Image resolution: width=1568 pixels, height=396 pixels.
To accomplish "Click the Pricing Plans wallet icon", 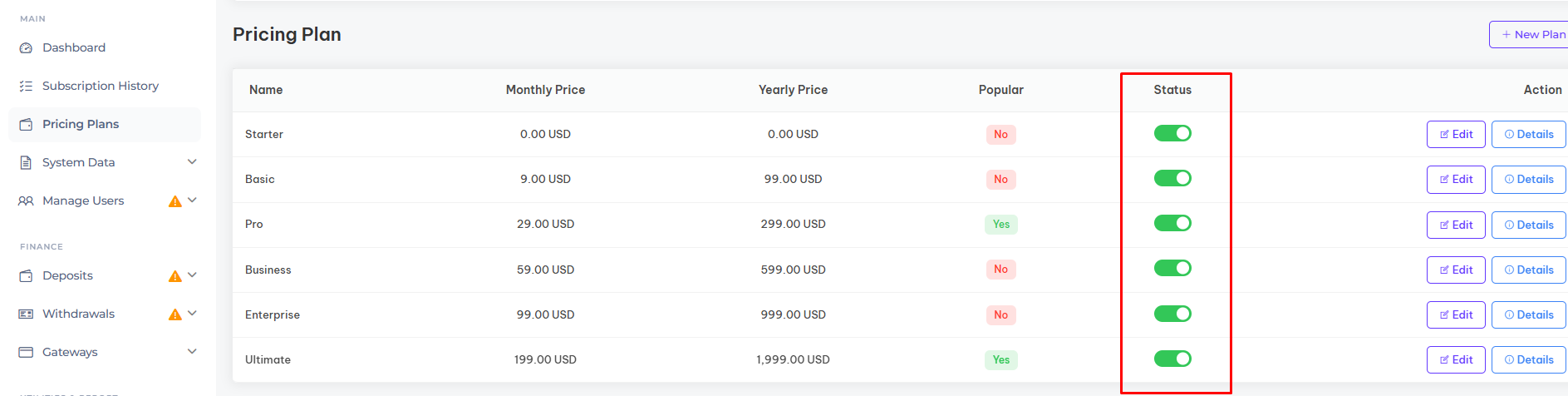I will click(x=26, y=125).
